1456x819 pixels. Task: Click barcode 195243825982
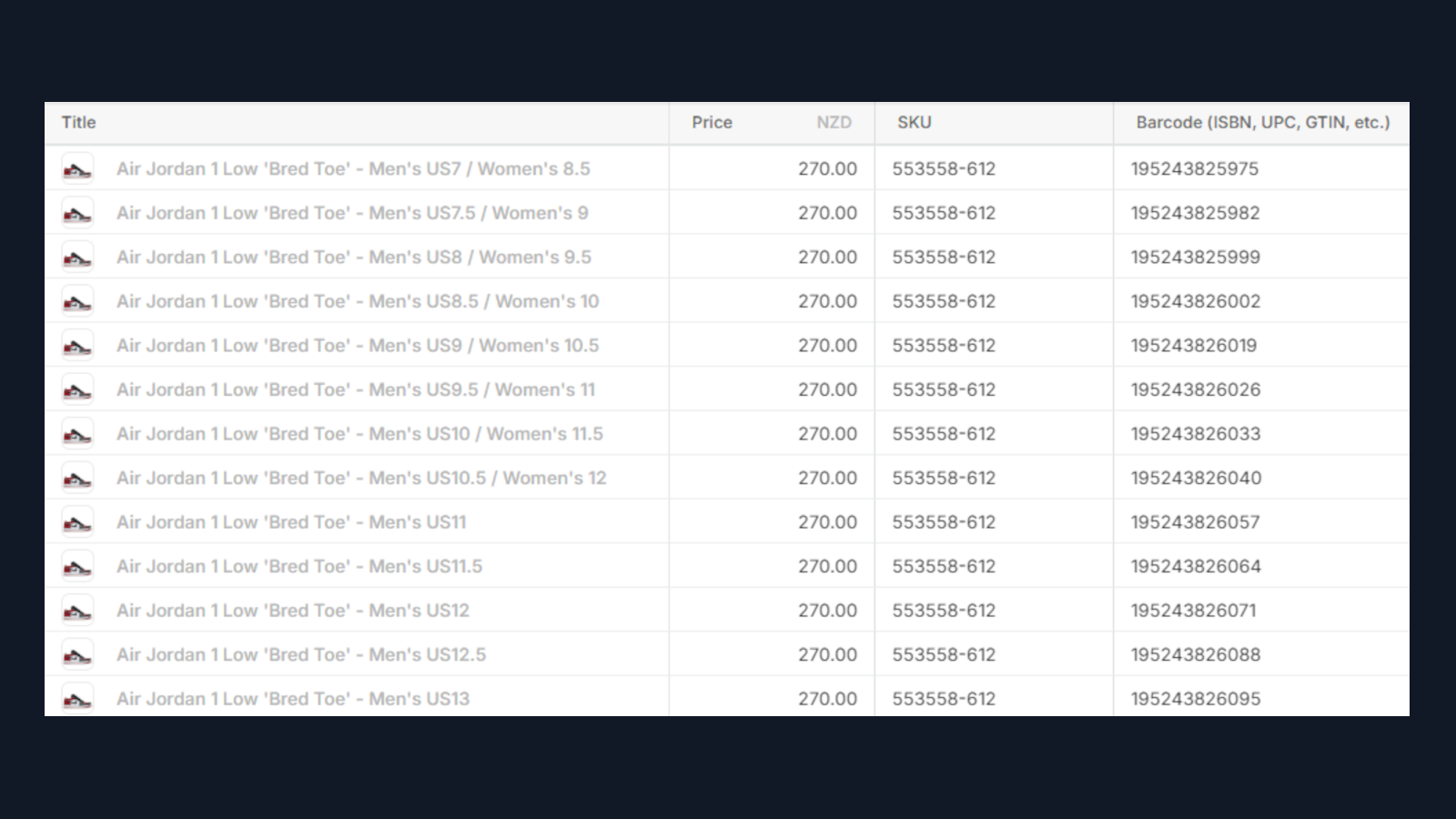1195,213
